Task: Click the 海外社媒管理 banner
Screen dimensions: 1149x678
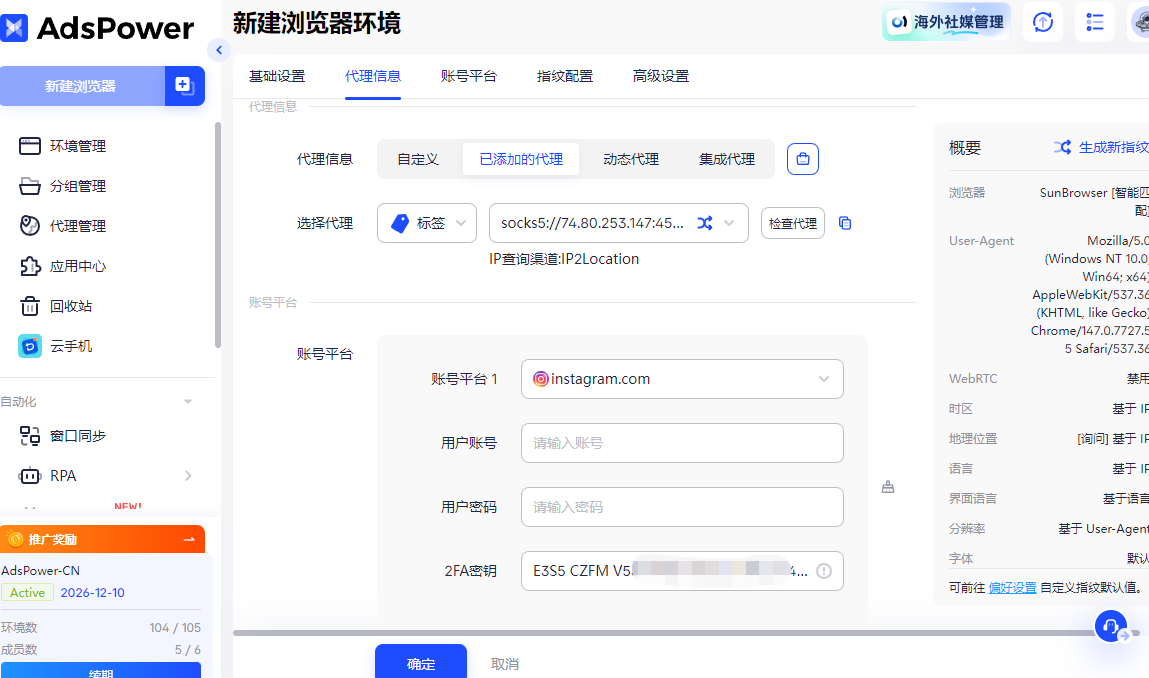Action: pyautogui.click(x=946, y=22)
